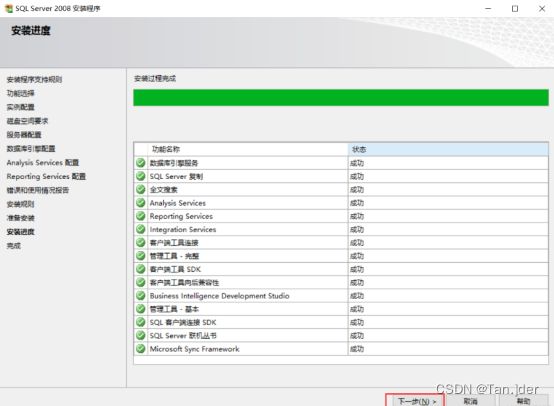Select the Reporting Services 配置 sidebar step
Screen dimensions: 554x406
click(46, 176)
